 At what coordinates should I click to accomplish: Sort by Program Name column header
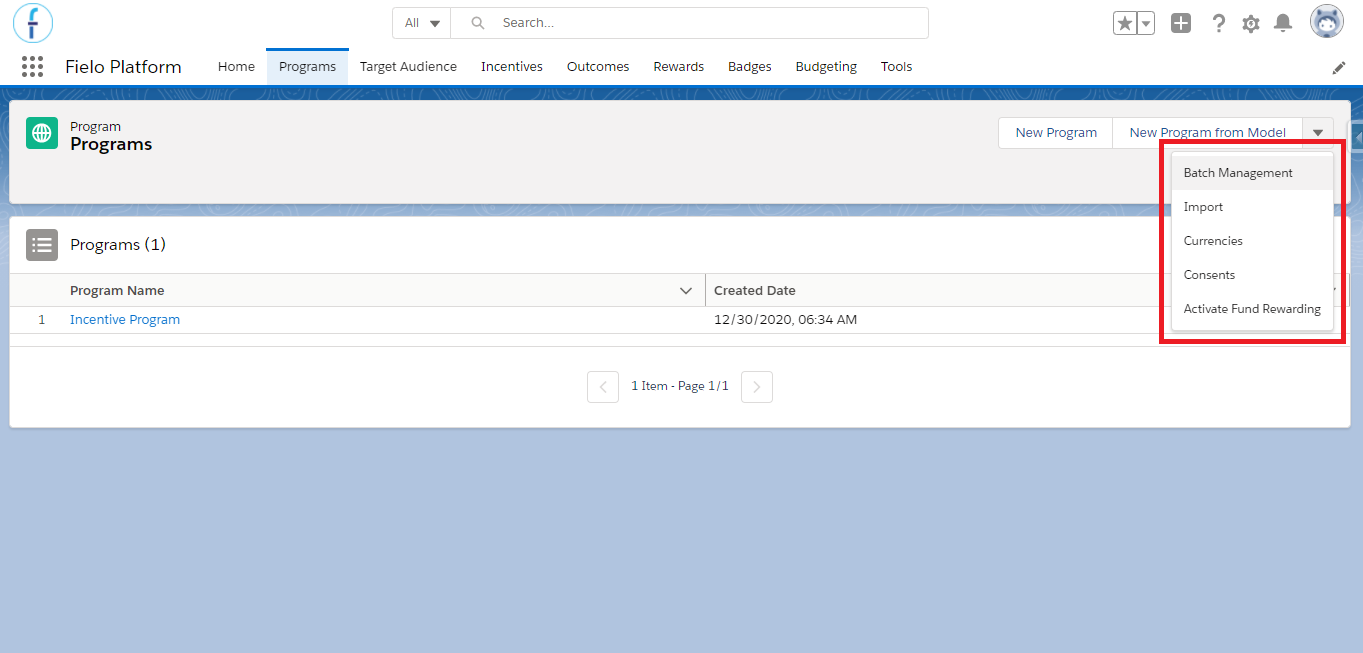117,291
